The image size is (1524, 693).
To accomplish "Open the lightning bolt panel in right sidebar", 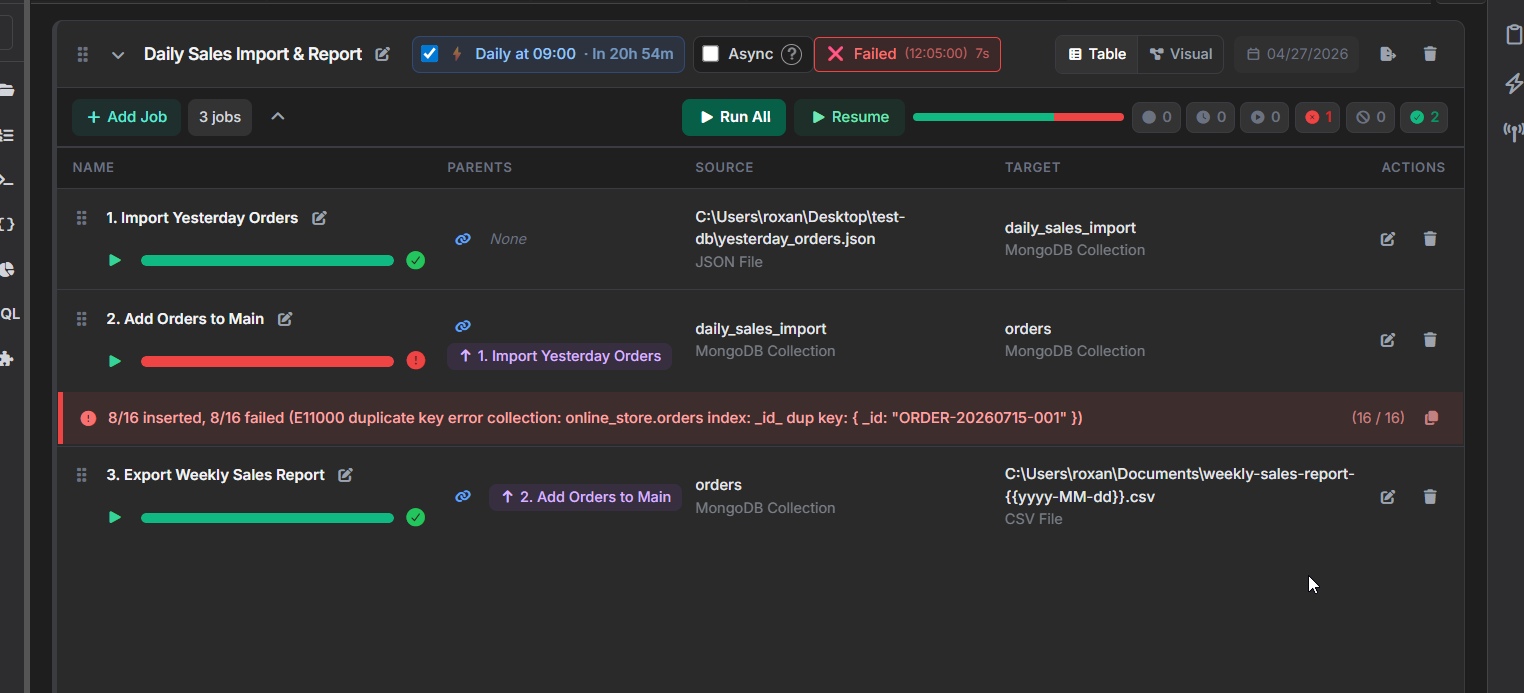I will tap(1514, 84).
